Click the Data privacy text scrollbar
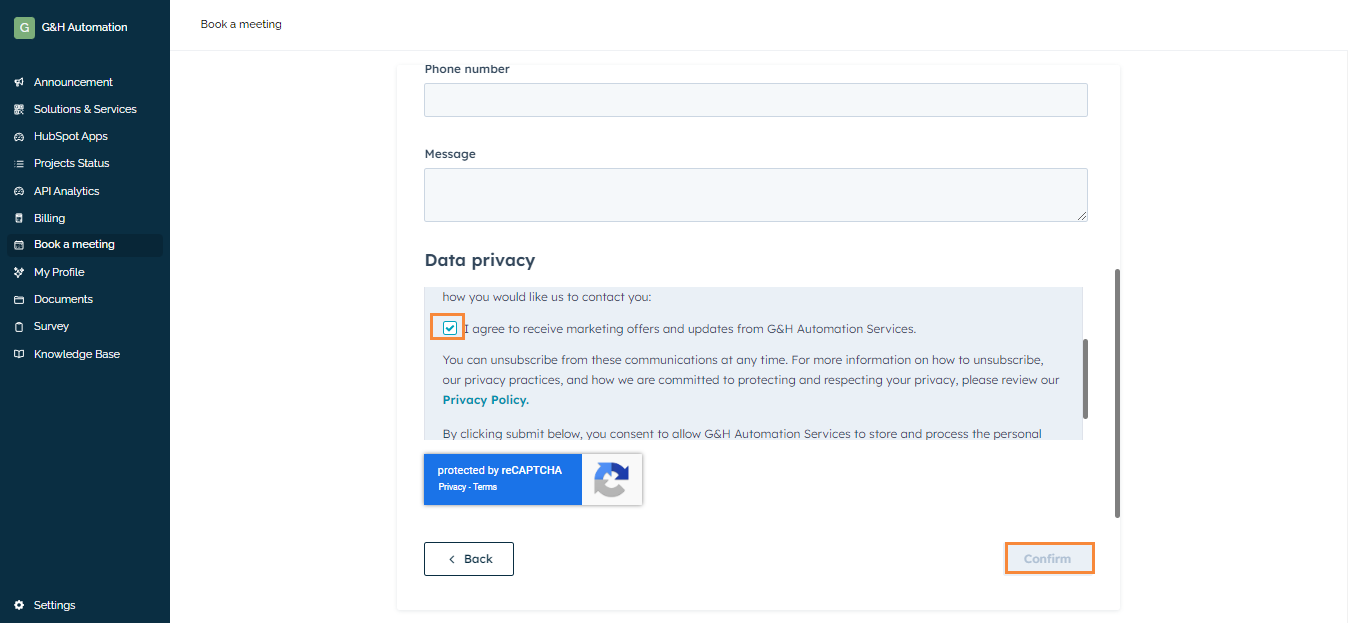The width and height of the screenshot is (1348, 623). [1084, 378]
